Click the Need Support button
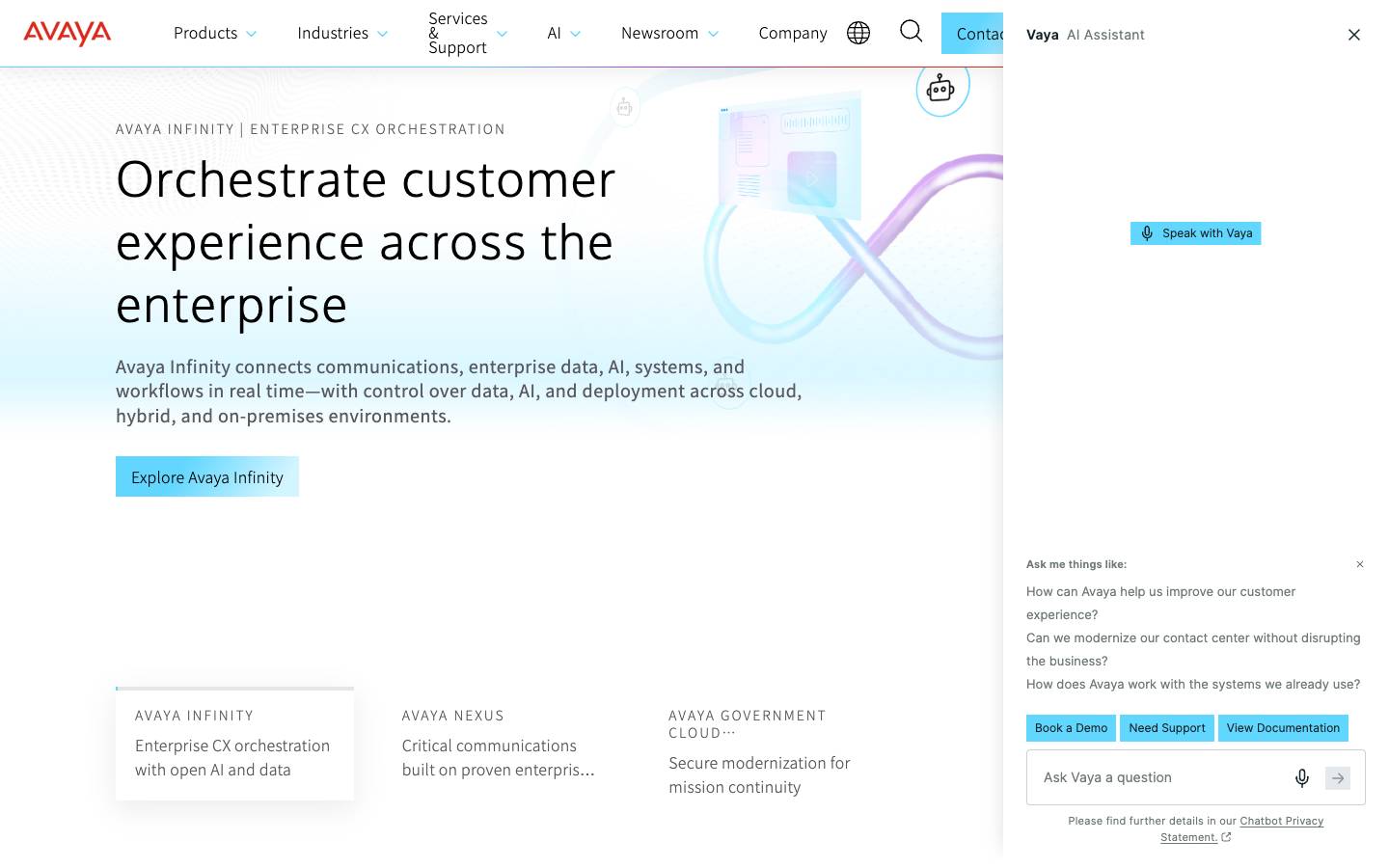The height and width of the screenshot is (868, 1389). point(1167,728)
